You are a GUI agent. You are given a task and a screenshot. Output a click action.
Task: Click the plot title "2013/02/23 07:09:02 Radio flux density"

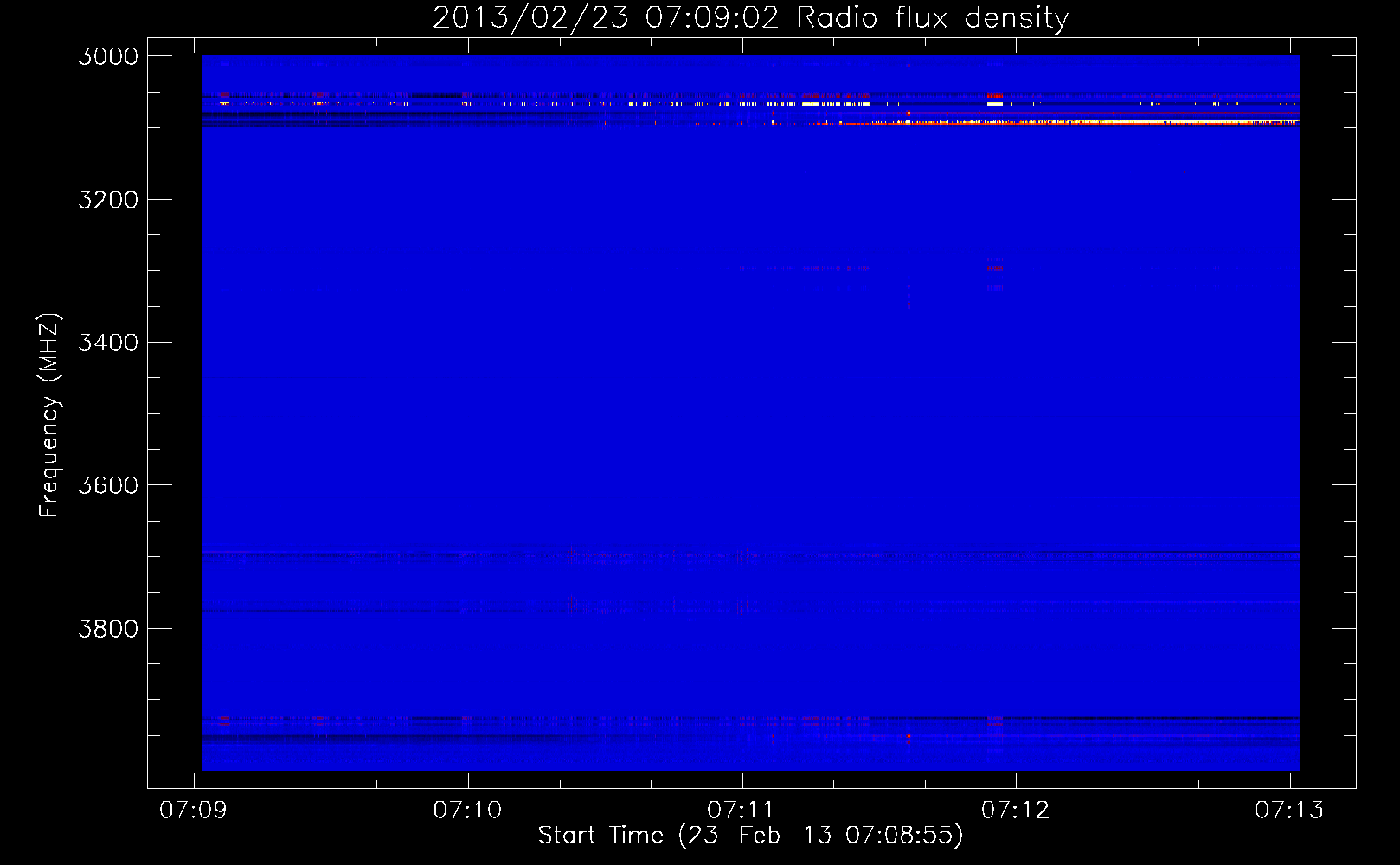point(750,17)
